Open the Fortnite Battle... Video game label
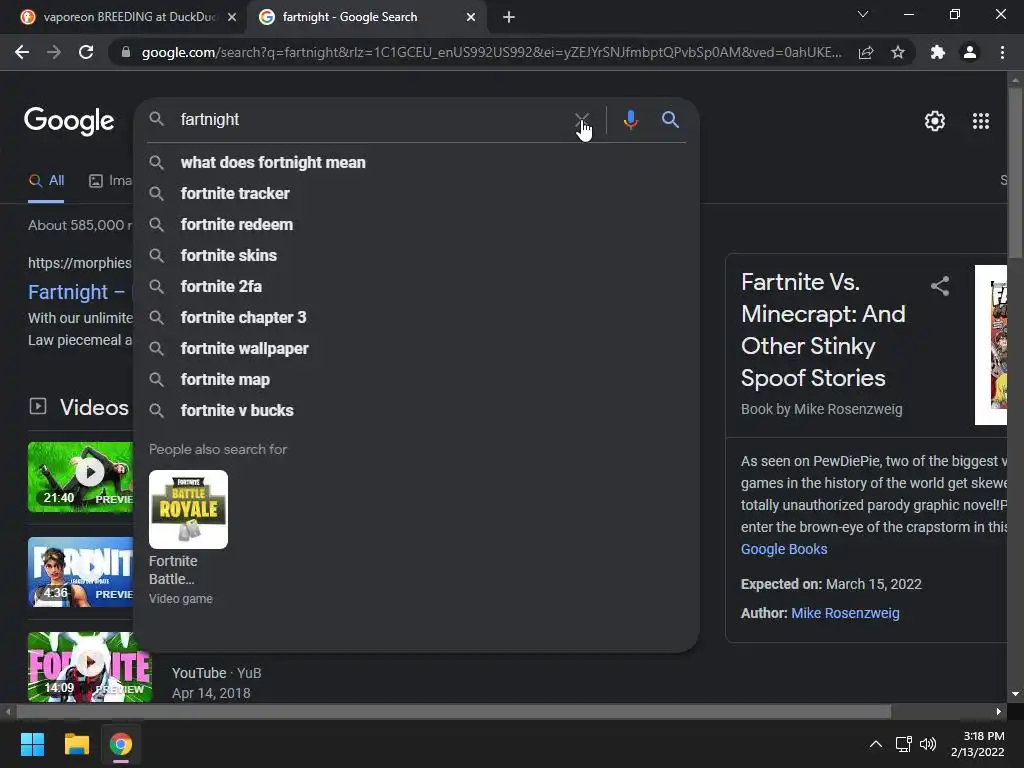Viewport: 1024px width, 768px height. point(180,579)
